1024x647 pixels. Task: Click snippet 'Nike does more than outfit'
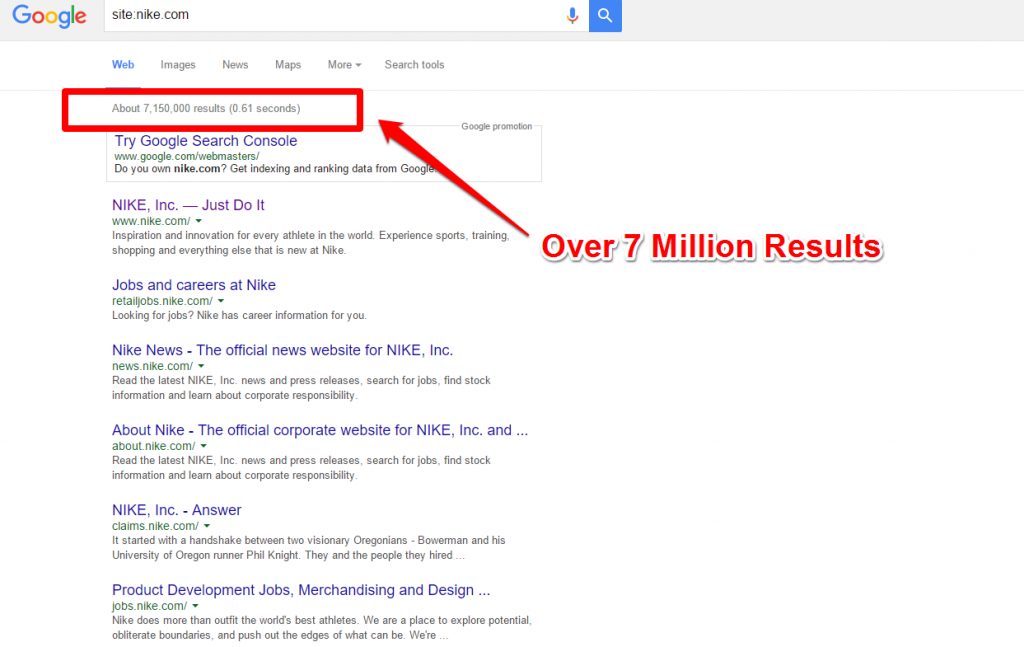322,627
